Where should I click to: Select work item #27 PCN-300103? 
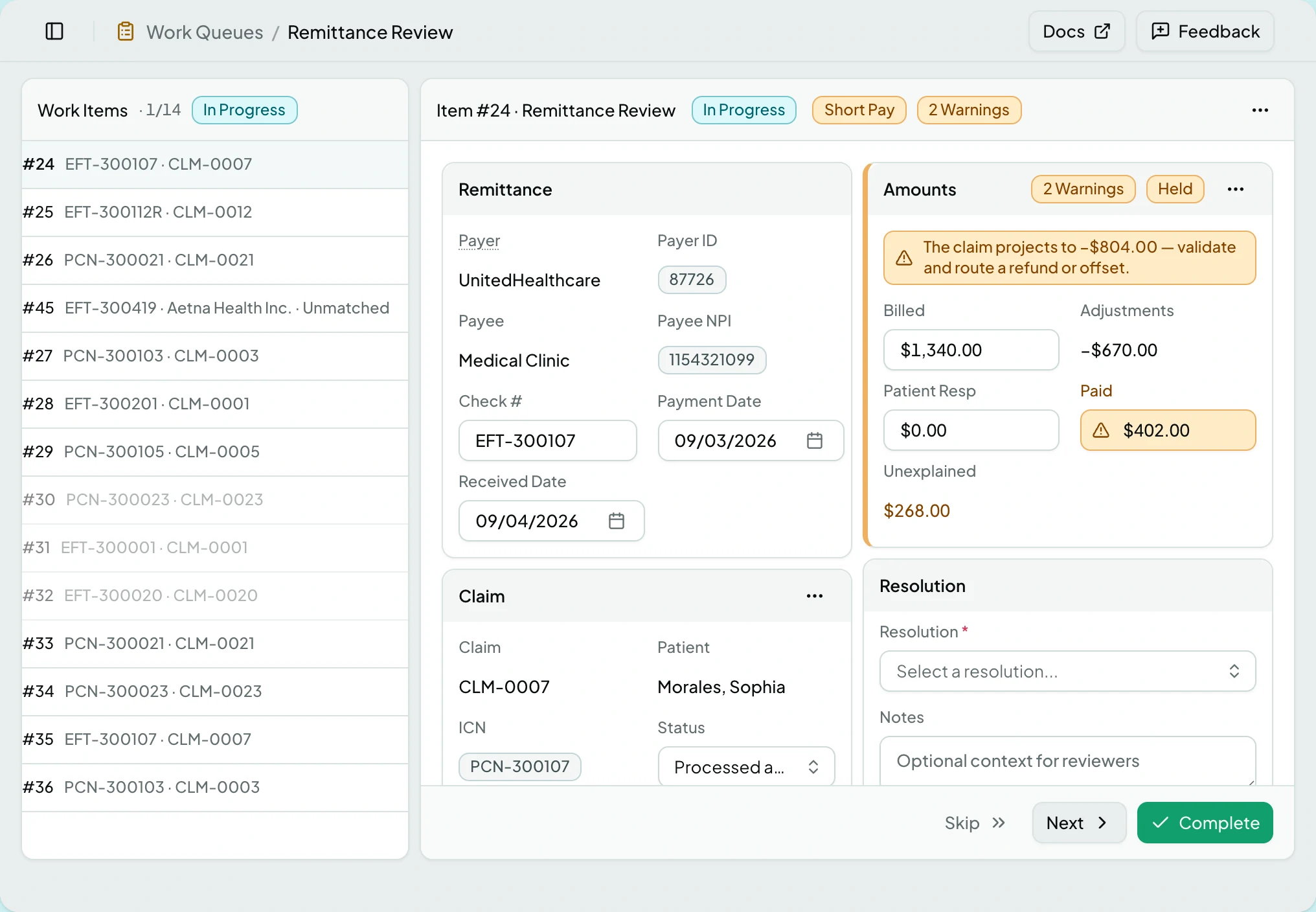click(215, 356)
